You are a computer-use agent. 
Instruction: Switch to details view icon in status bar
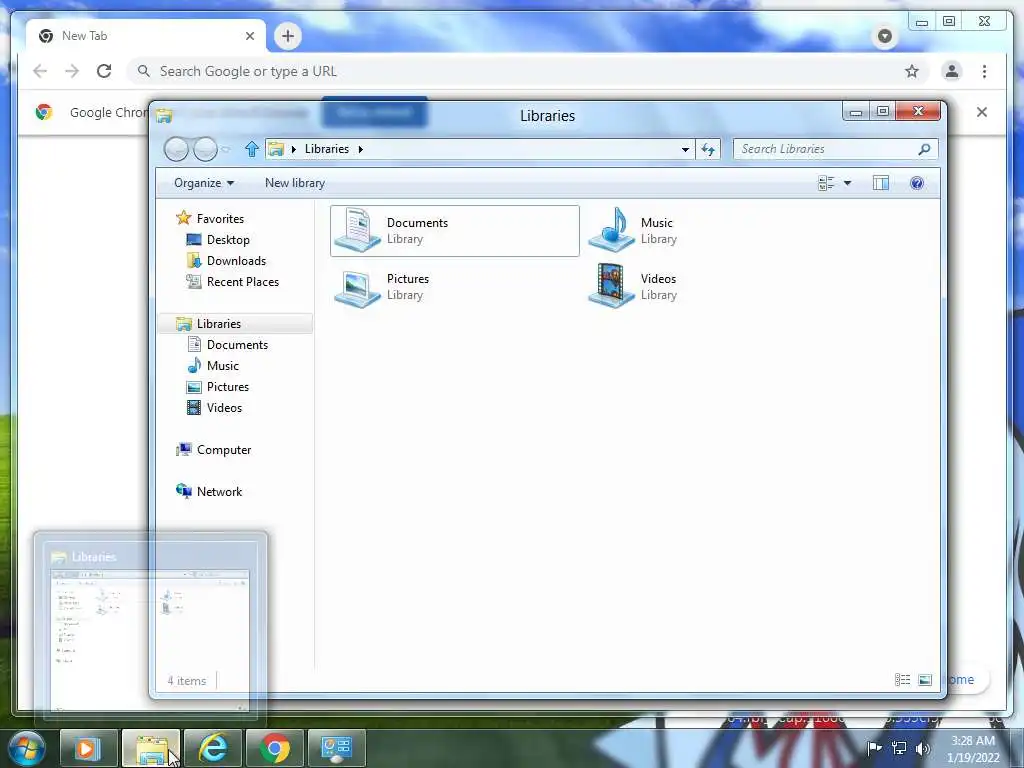click(903, 680)
